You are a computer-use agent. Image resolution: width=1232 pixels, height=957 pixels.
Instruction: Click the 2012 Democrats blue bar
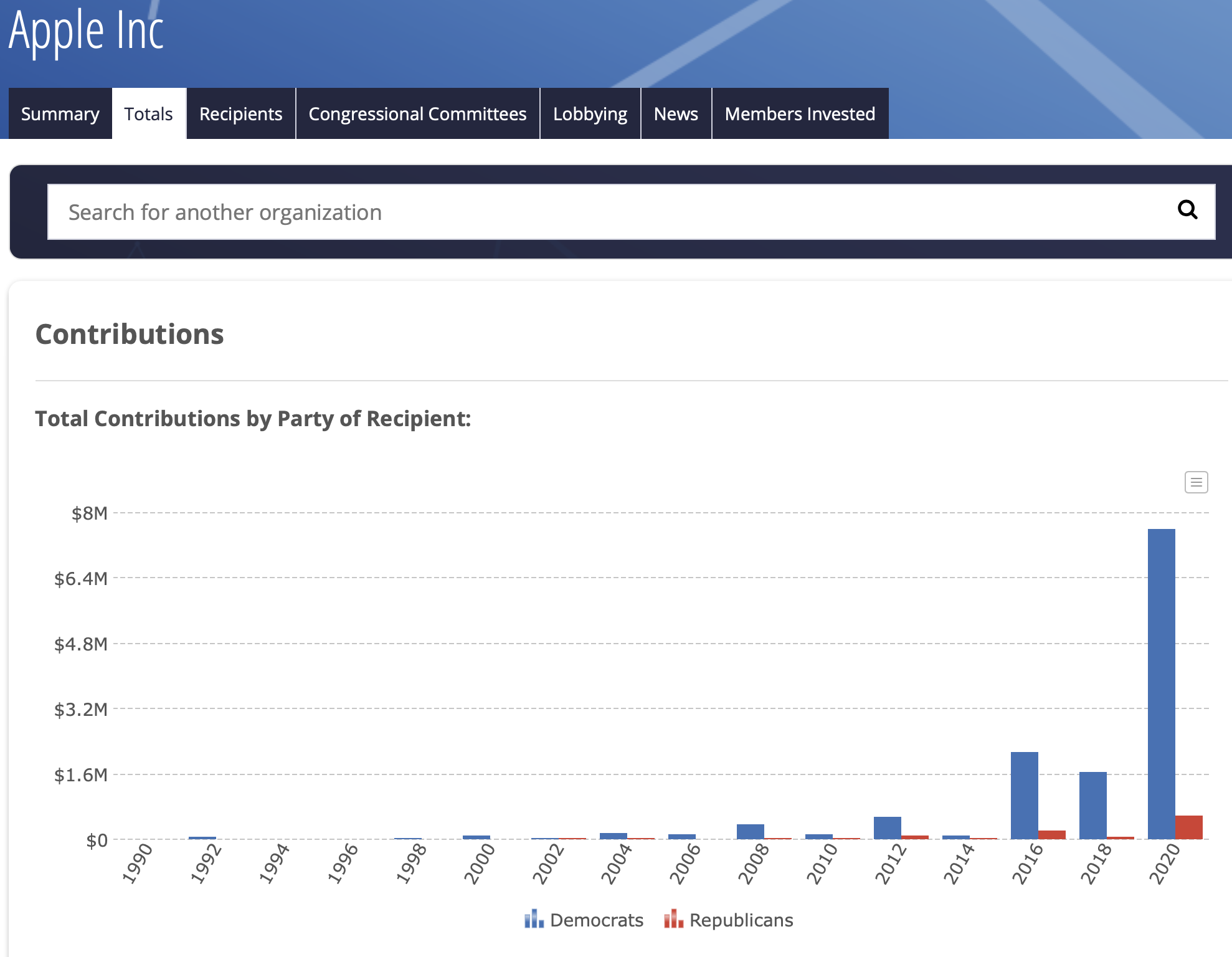(x=887, y=828)
